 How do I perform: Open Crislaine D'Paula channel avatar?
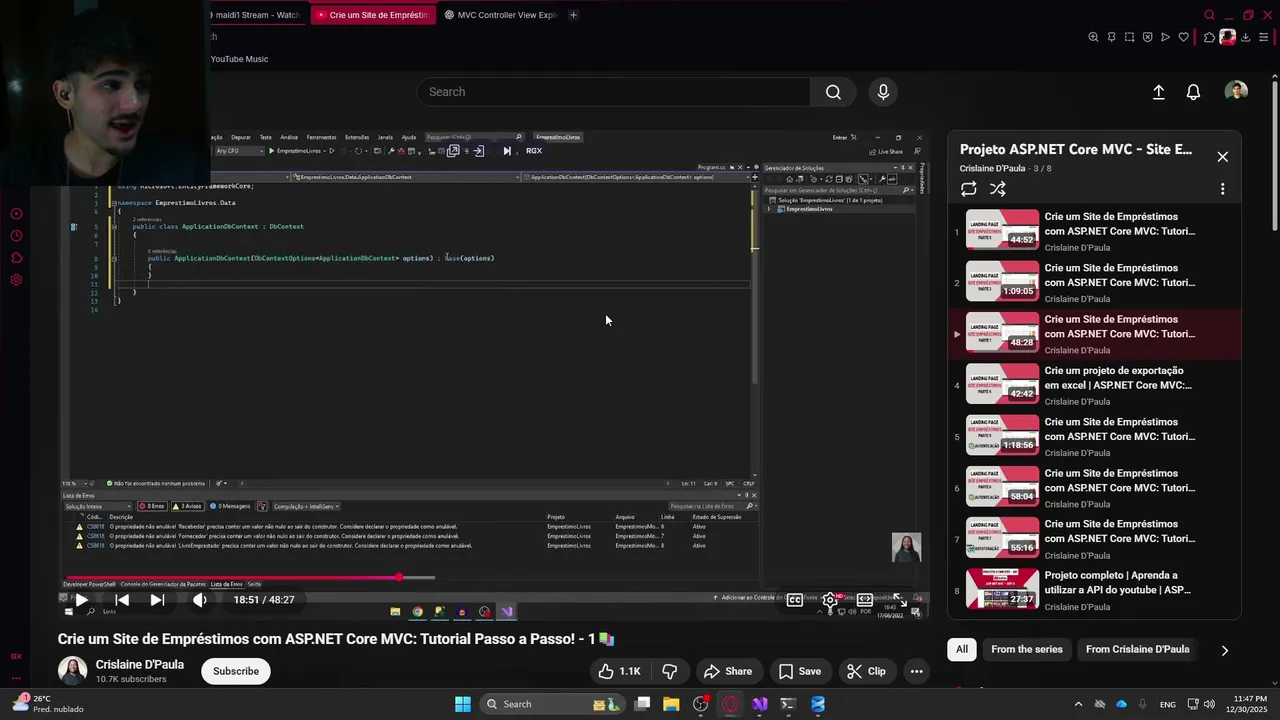coord(72,671)
